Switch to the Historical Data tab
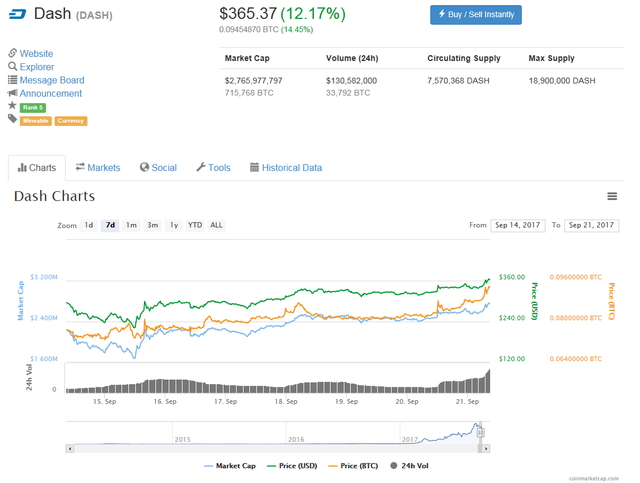 (286, 168)
